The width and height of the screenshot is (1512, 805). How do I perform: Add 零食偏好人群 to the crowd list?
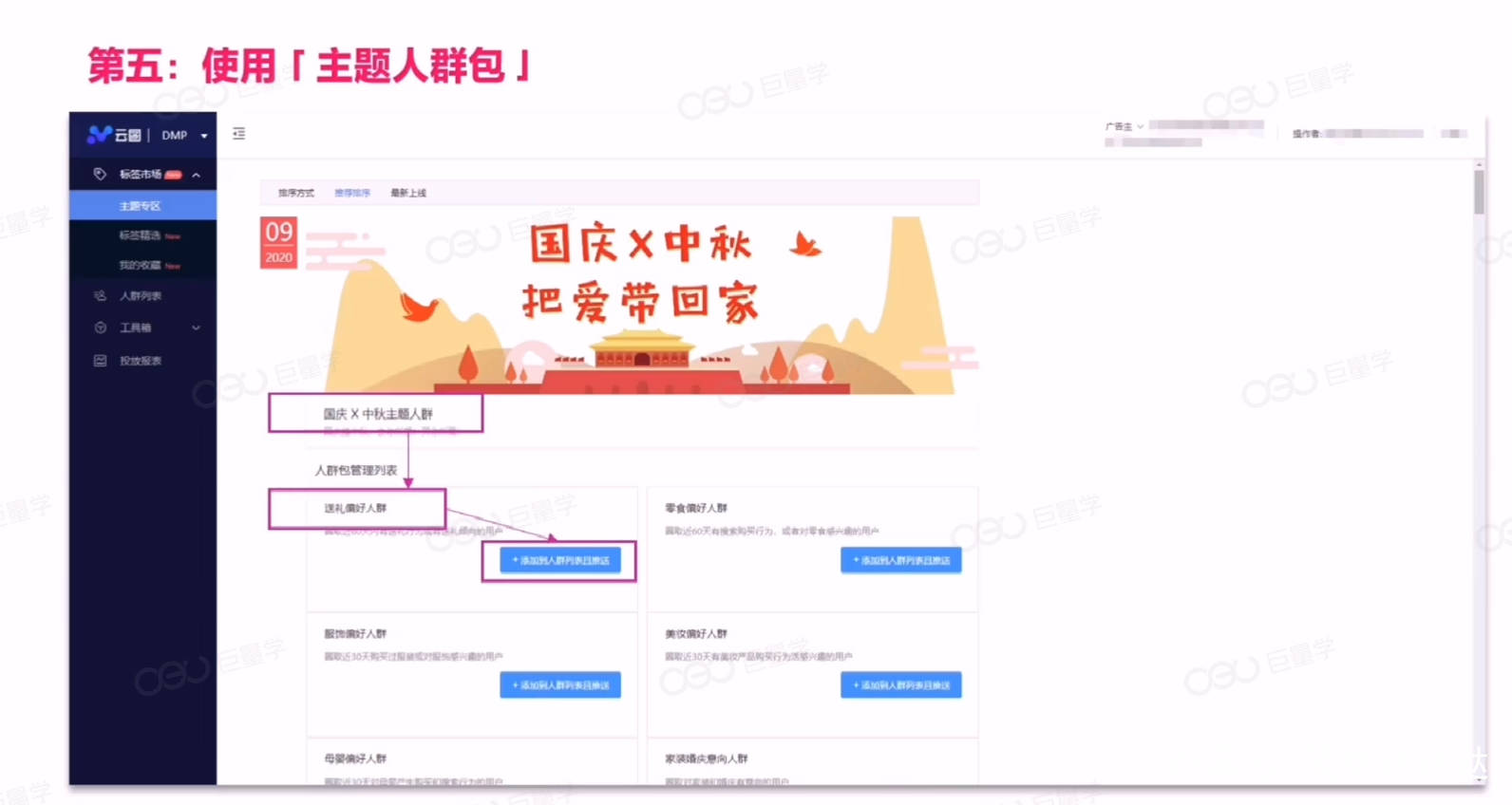(901, 560)
